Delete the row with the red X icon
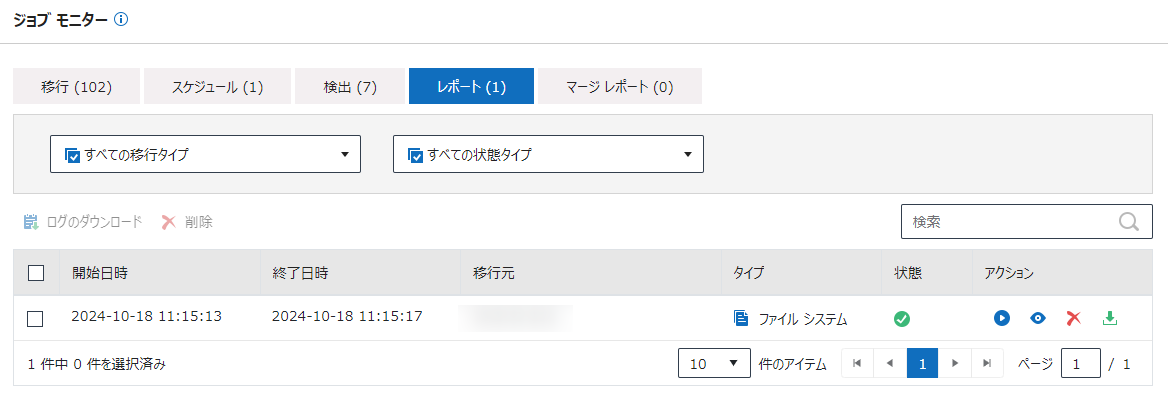1168x417 pixels. pos(1073,319)
